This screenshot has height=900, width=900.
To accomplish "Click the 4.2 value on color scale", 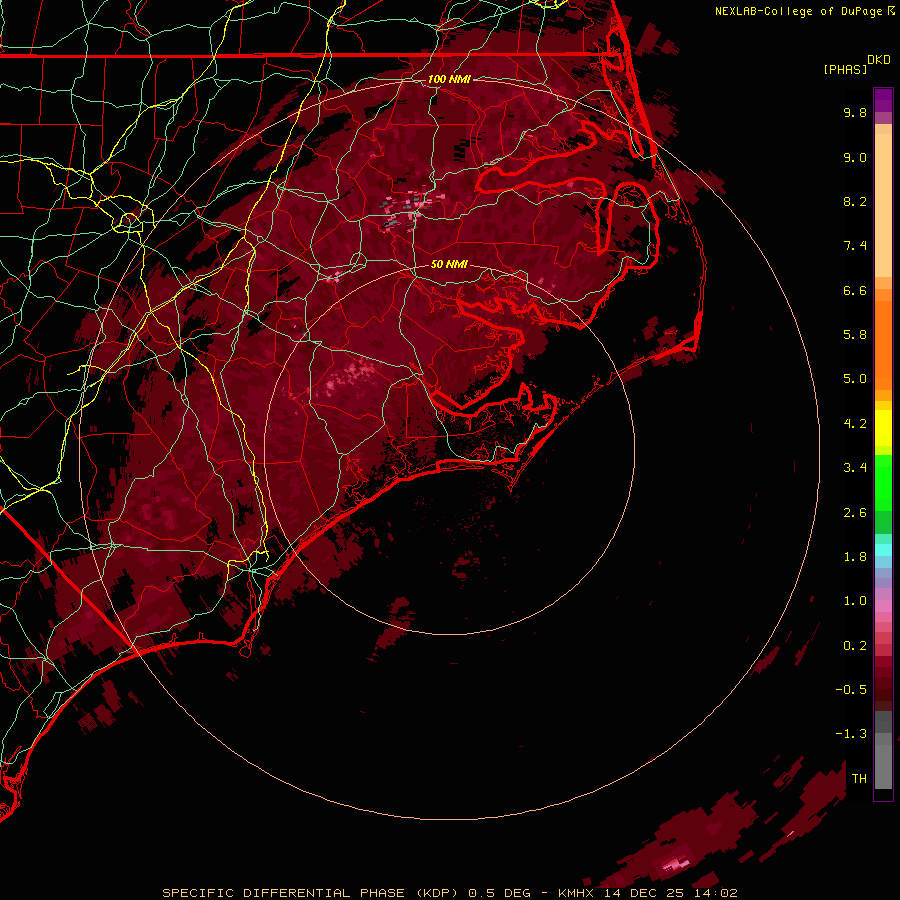I will pyautogui.click(x=855, y=424).
